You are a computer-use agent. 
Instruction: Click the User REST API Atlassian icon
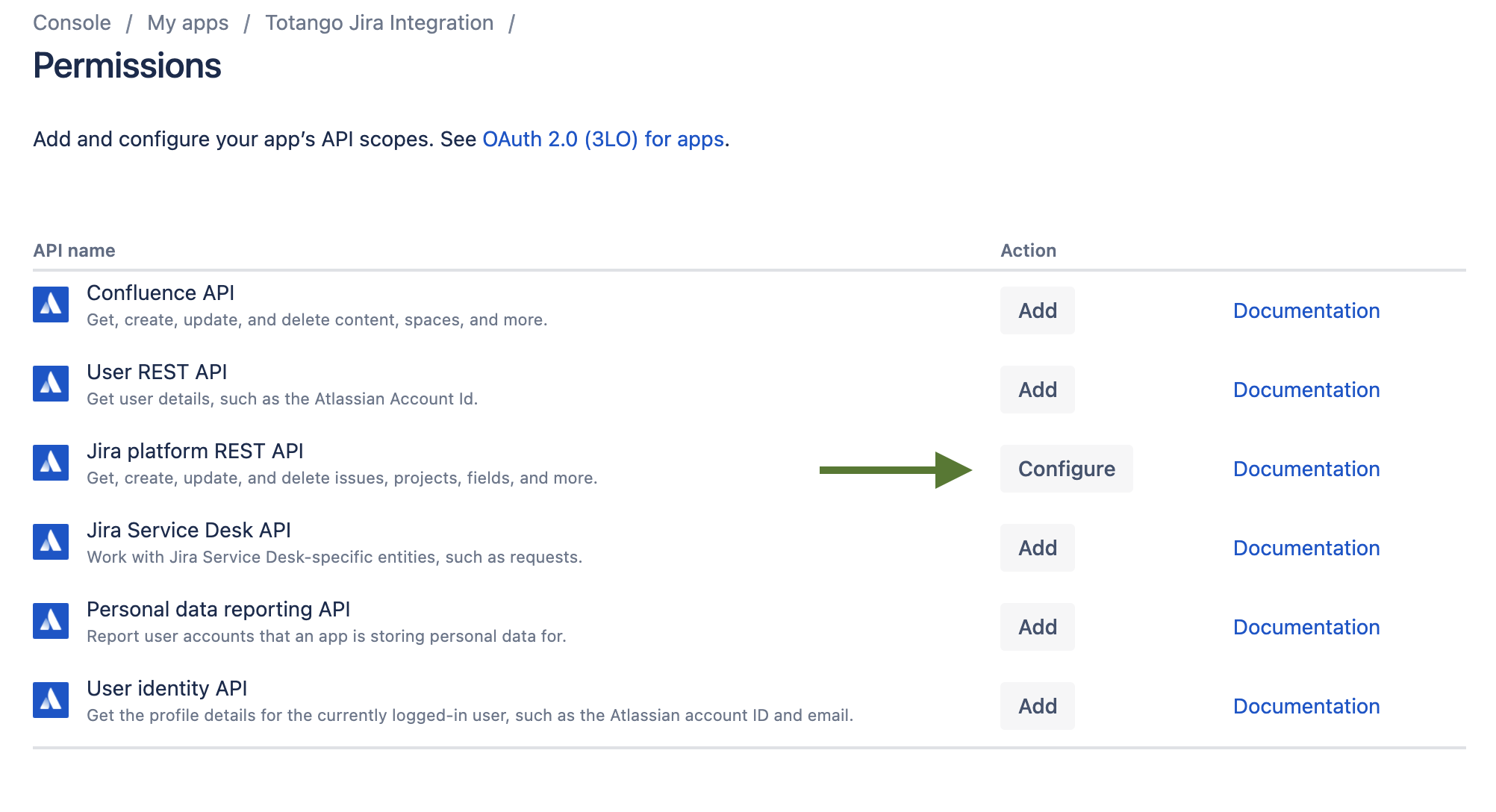click(x=51, y=384)
